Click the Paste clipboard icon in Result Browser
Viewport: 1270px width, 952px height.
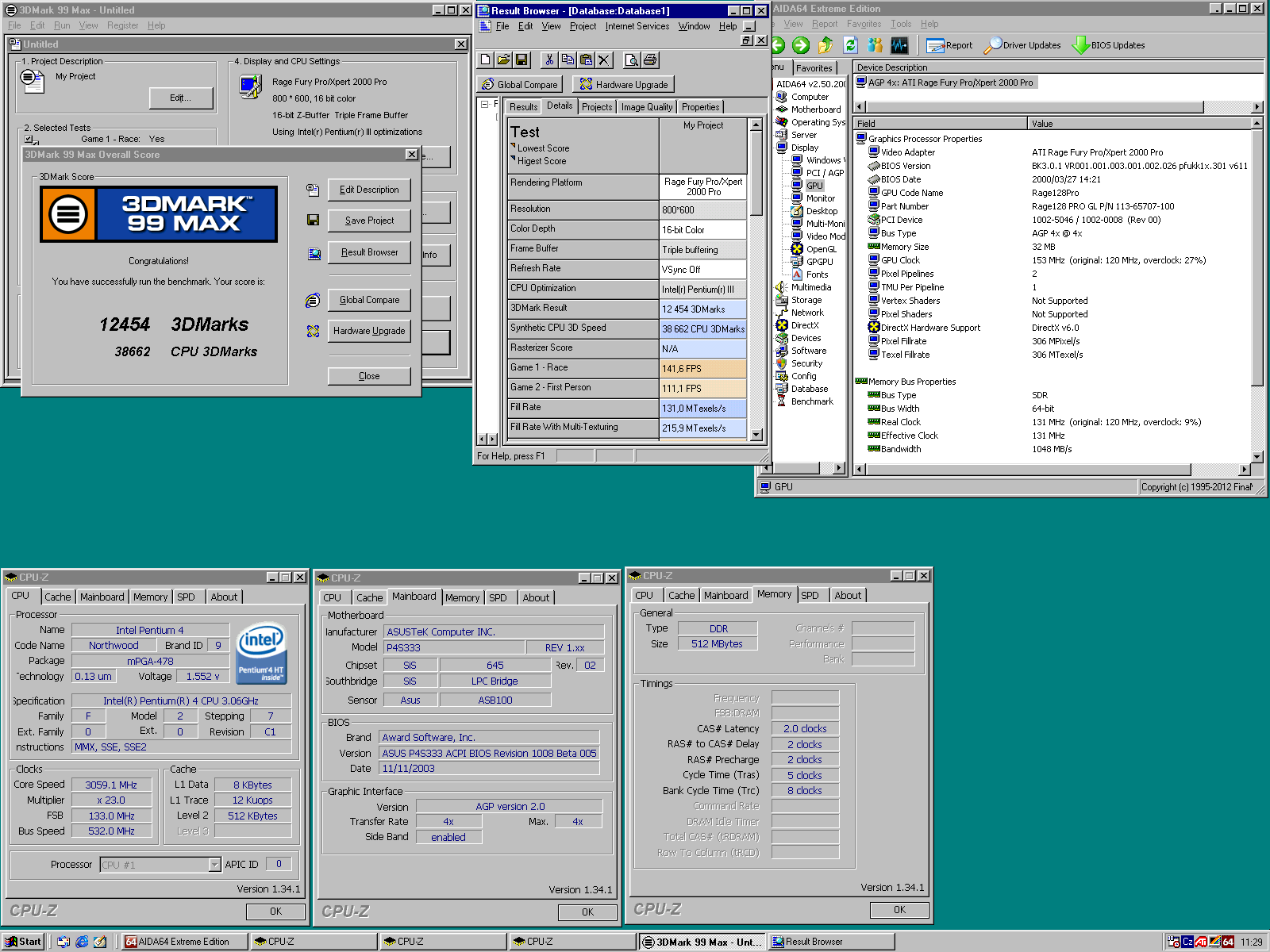(x=586, y=59)
